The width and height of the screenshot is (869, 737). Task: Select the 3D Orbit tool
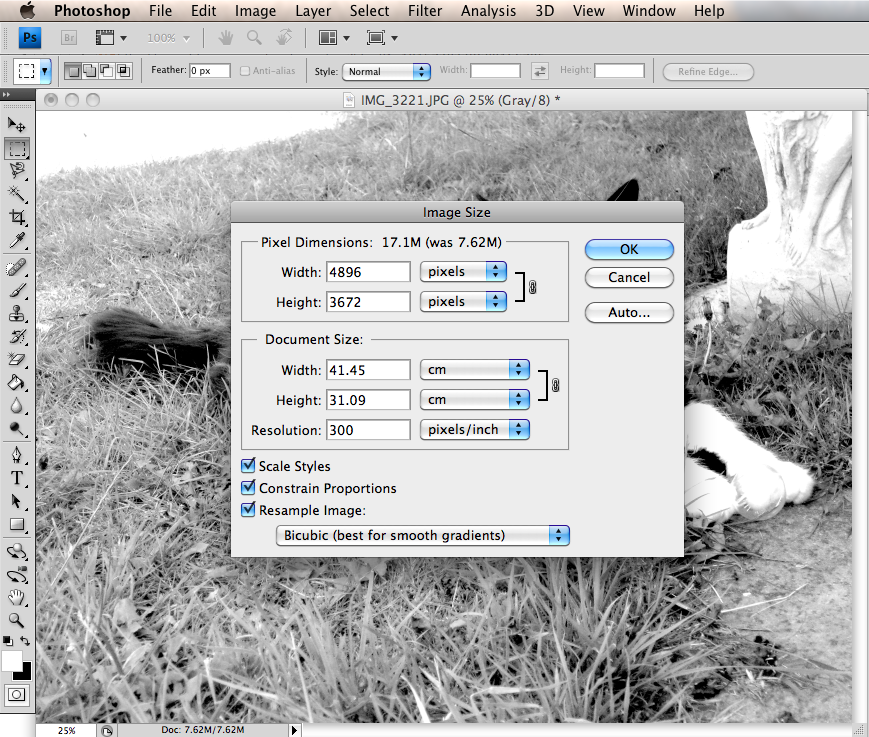pos(17,575)
